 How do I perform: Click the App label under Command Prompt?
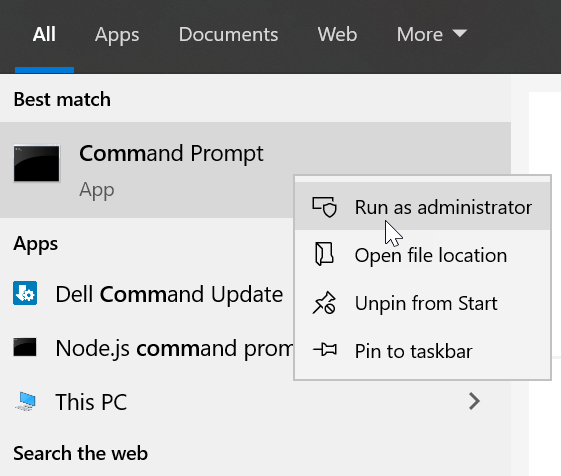(97, 190)
